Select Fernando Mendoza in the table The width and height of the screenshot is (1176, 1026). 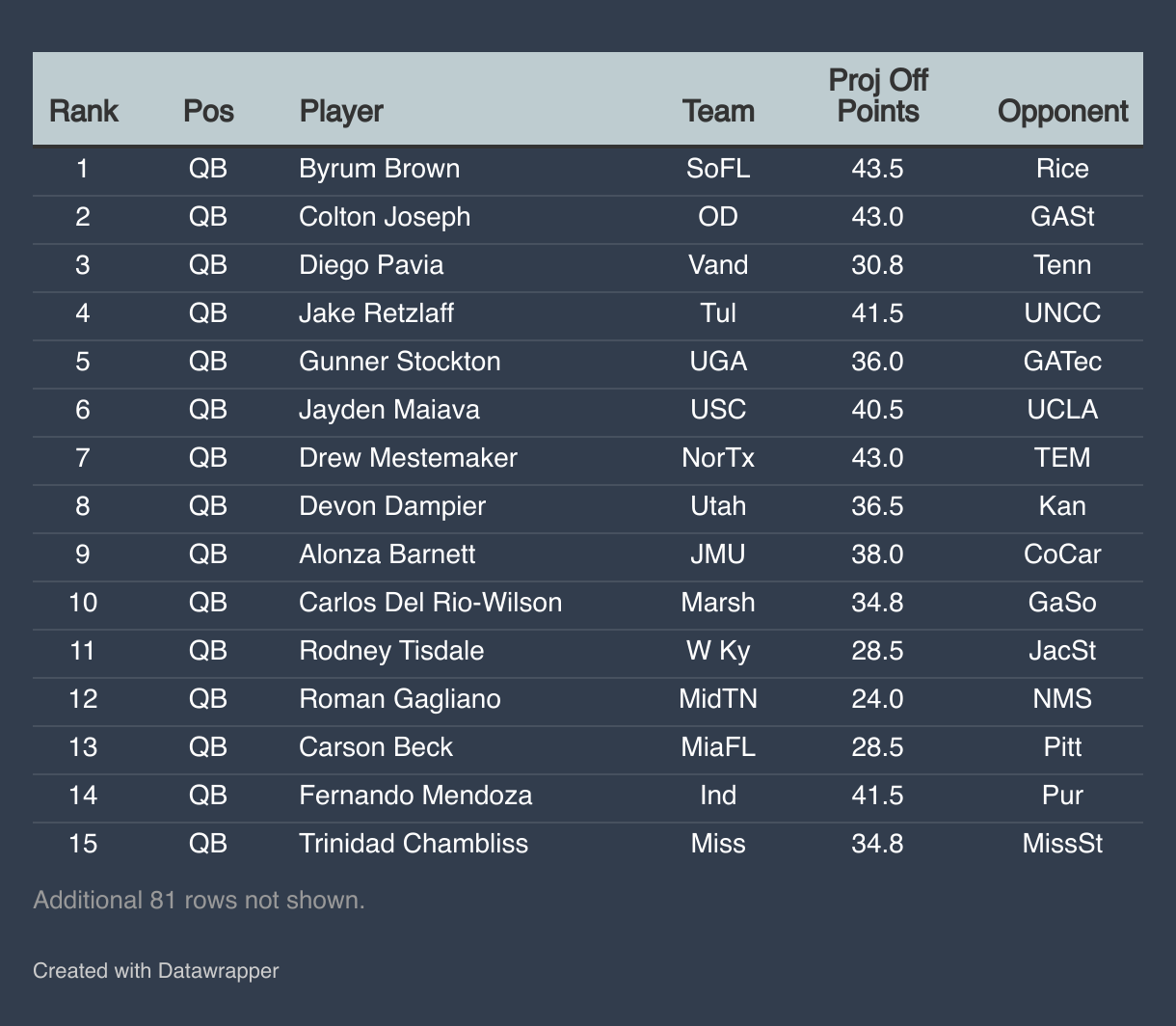[415, 796]
